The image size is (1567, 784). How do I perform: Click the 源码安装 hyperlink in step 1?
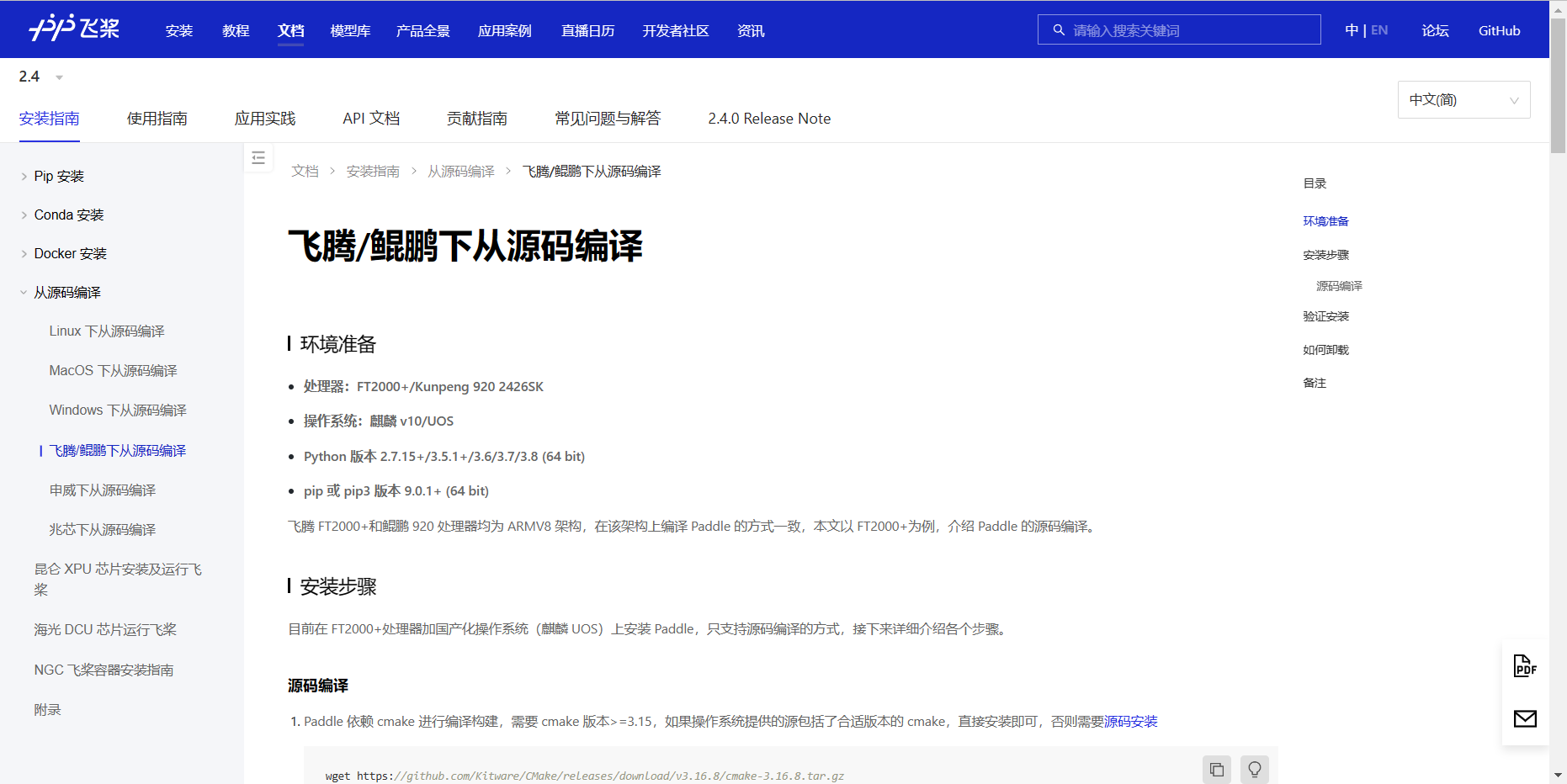pos(1131,721)
